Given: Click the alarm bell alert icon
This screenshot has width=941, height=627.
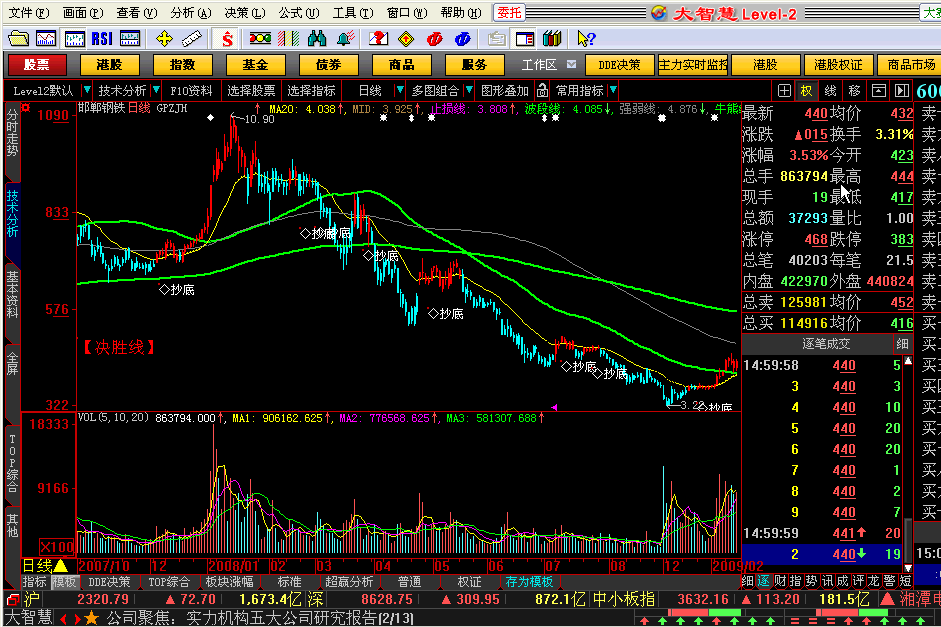Looking at the screenshot, I should point(346,39).
